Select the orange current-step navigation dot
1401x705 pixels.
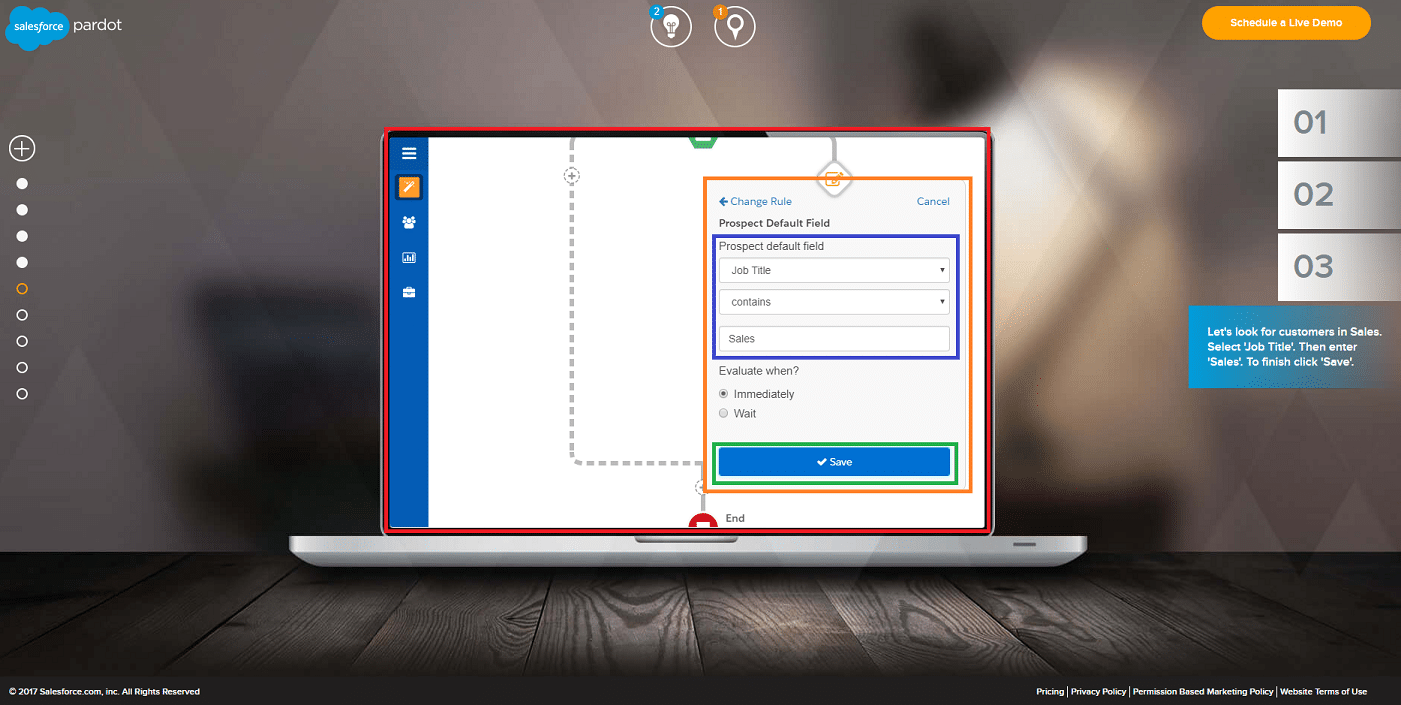[22, 289]
